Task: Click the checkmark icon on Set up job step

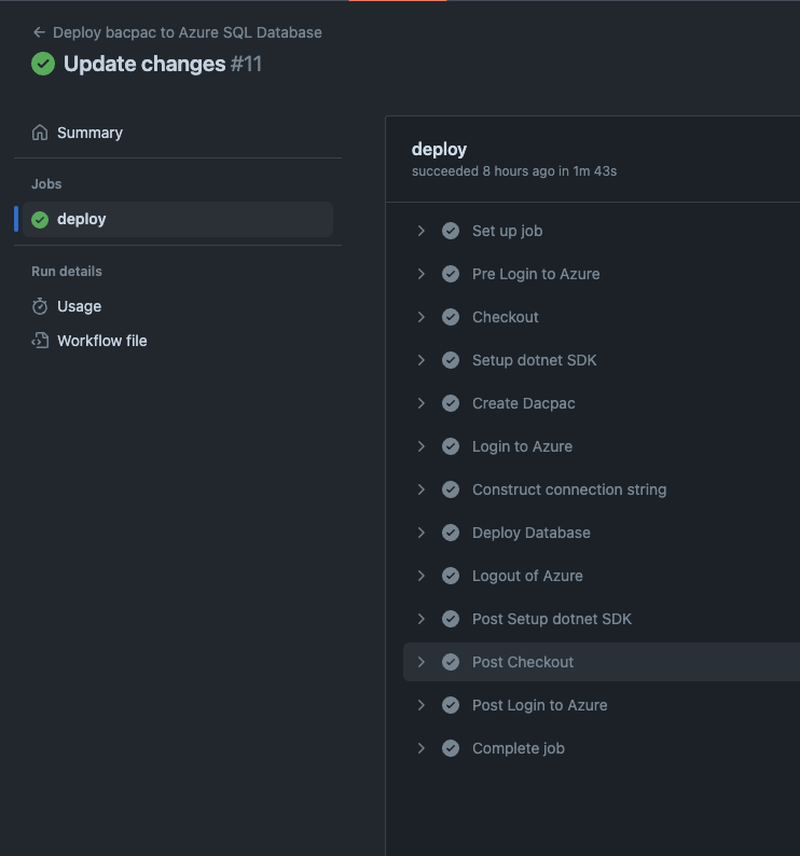Action: click(451, 230)
